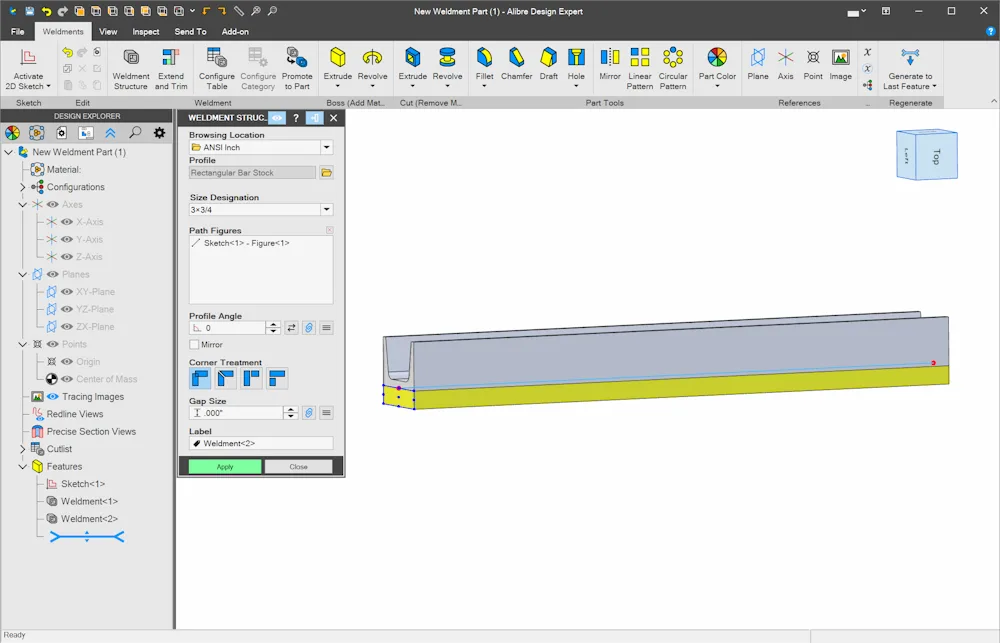Screen dimensions: 1000x643
Task: Enable the Mirror checkbox
Action: 194,344
